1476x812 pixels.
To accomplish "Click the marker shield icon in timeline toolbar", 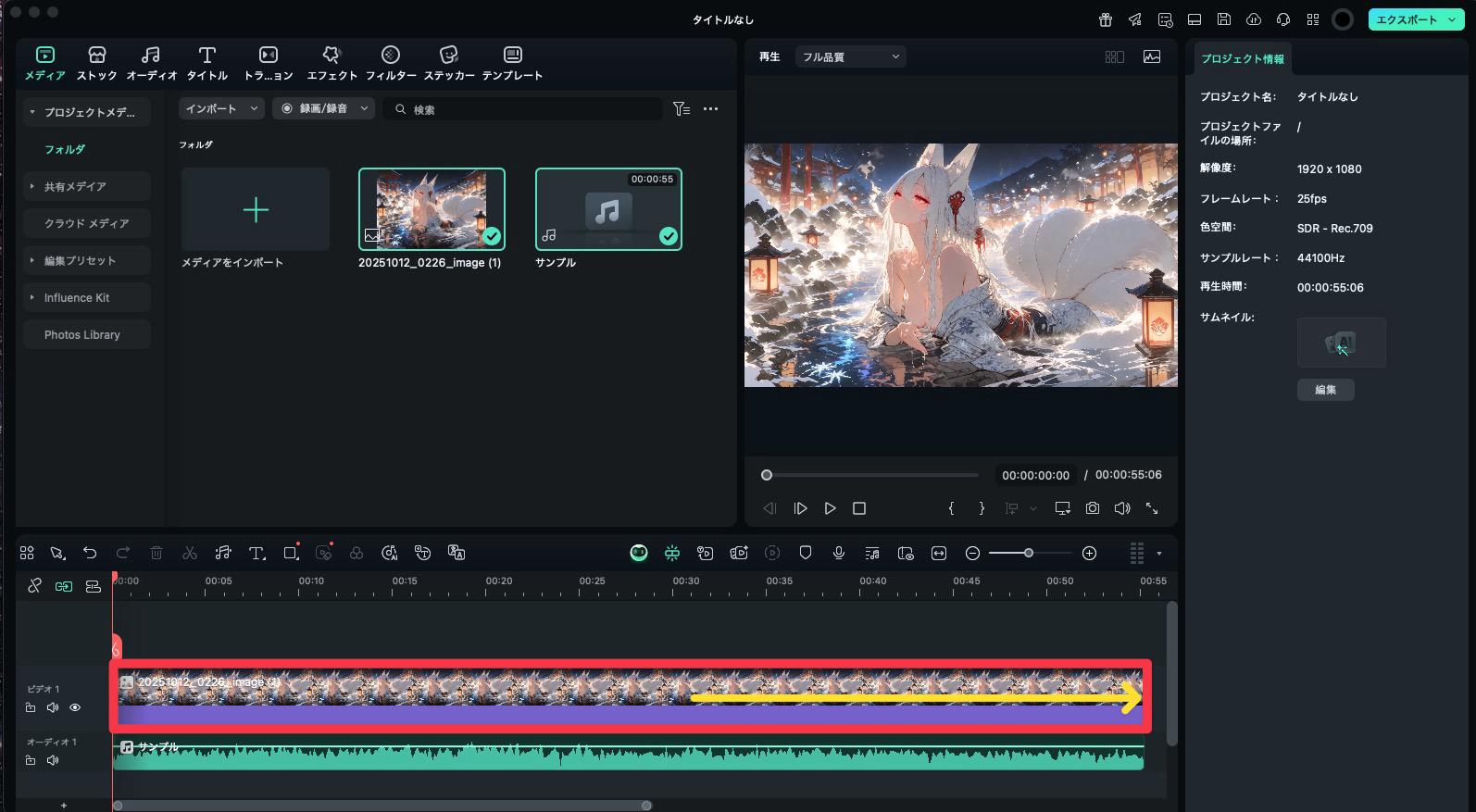I will 805,553.
